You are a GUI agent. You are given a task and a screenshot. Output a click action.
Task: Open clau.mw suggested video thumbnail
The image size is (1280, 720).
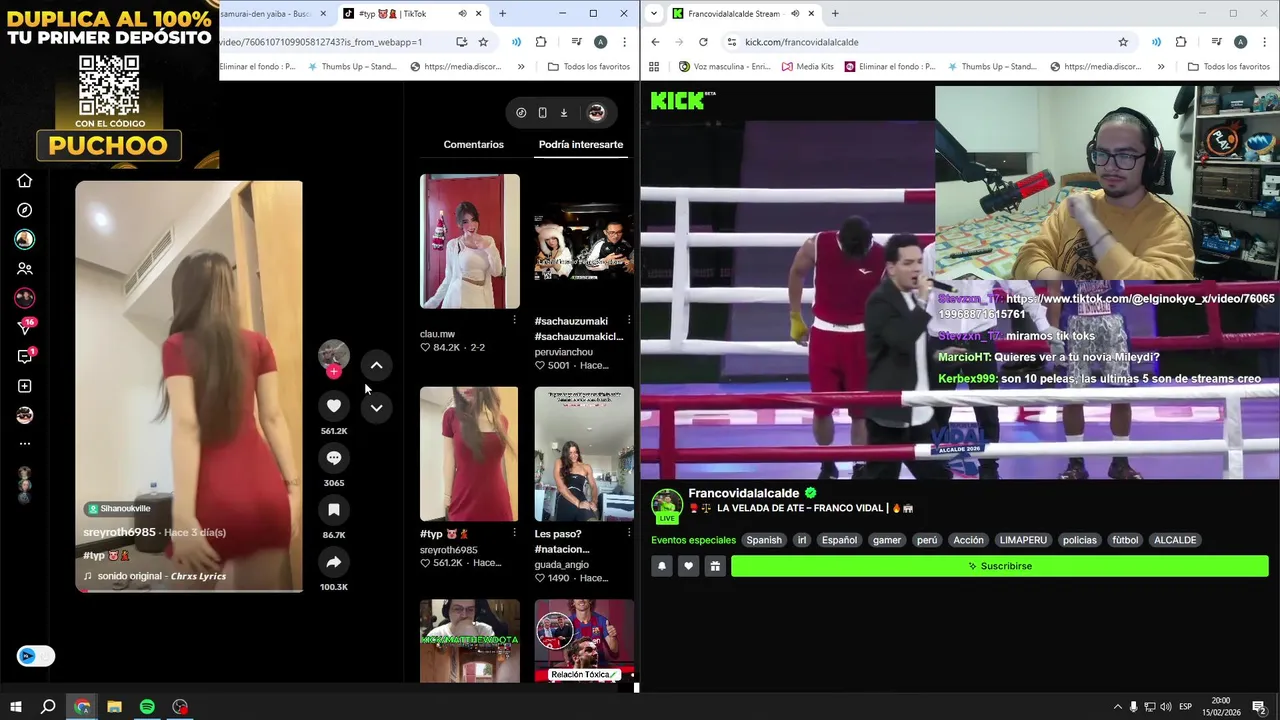point(469,241)
